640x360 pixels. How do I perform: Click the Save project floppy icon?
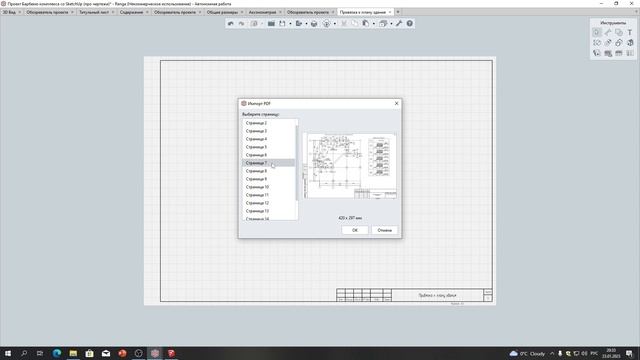[282, 24]
